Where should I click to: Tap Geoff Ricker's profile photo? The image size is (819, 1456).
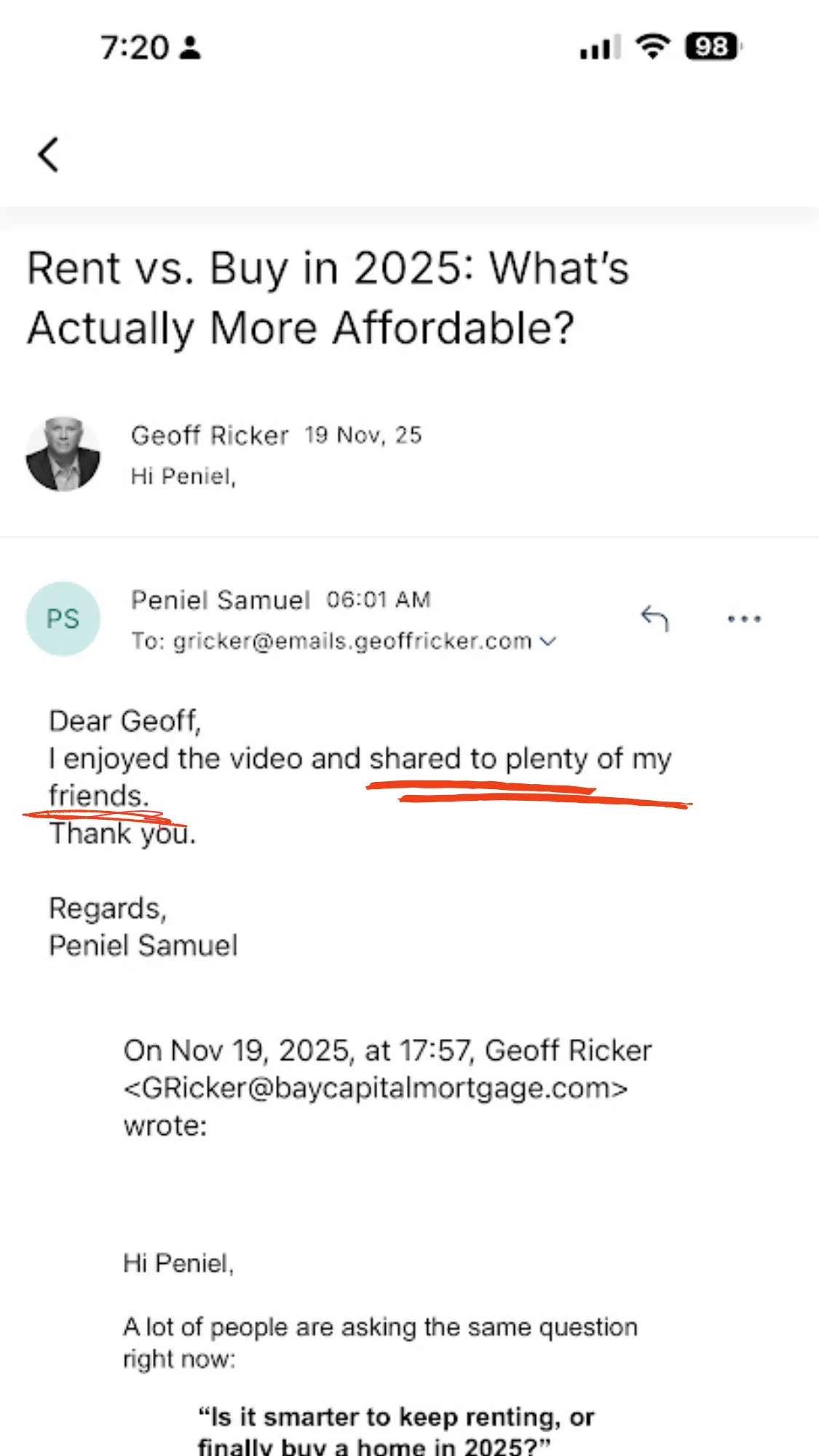click(63, 454)
